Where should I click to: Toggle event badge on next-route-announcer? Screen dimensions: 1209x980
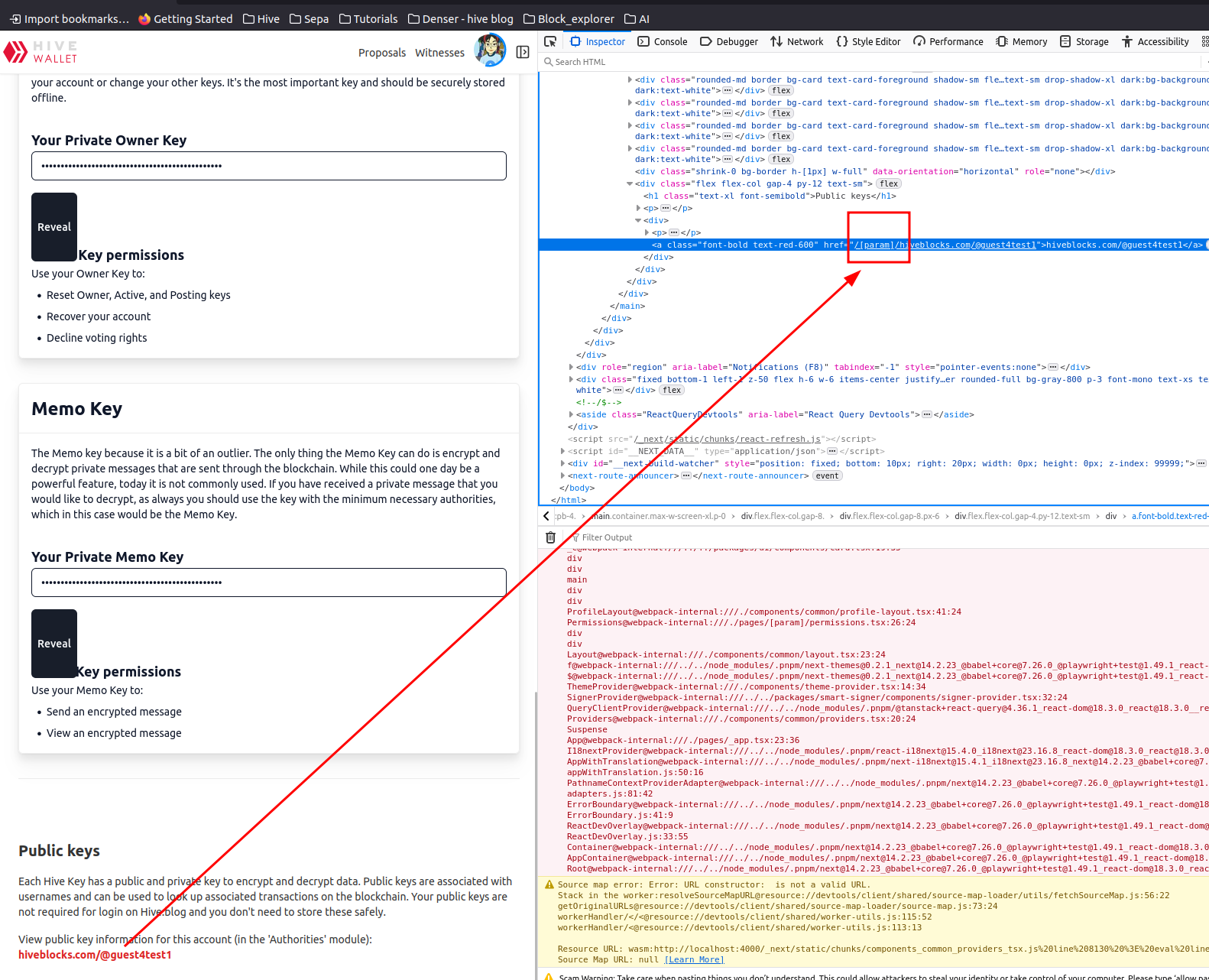point(827,475)
